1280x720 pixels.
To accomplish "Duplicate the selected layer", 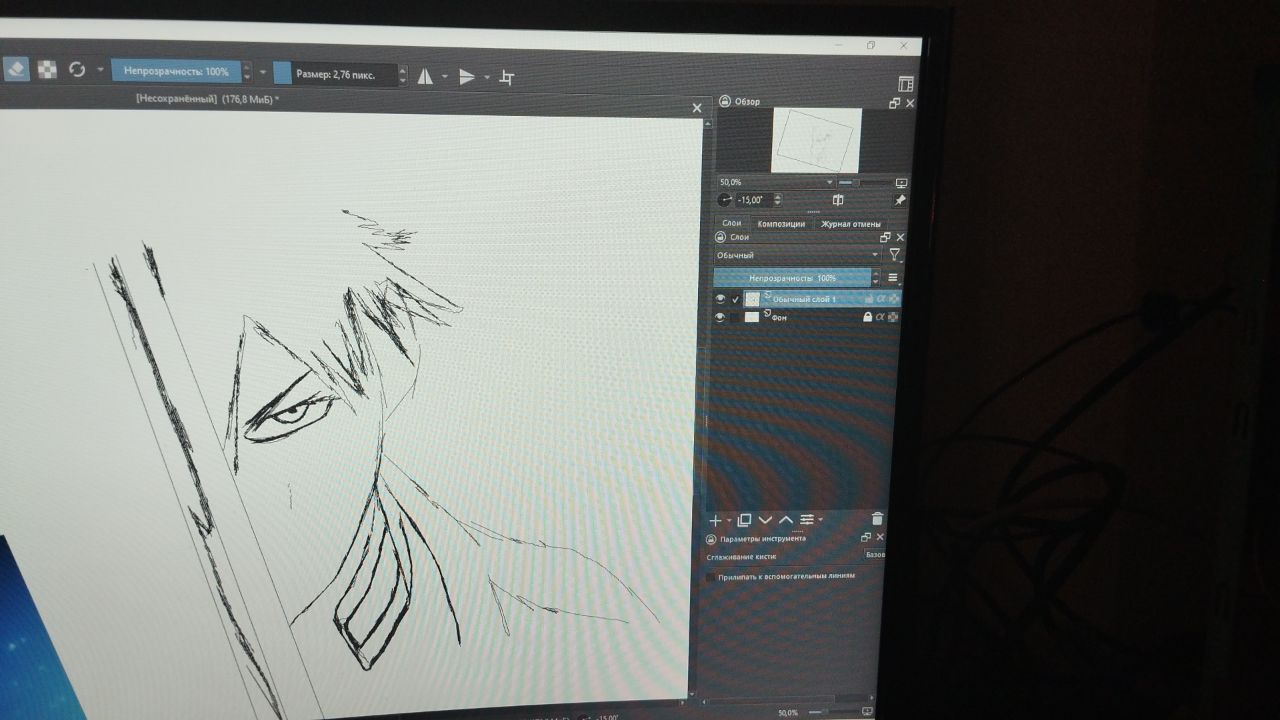I will pos(744,520).
